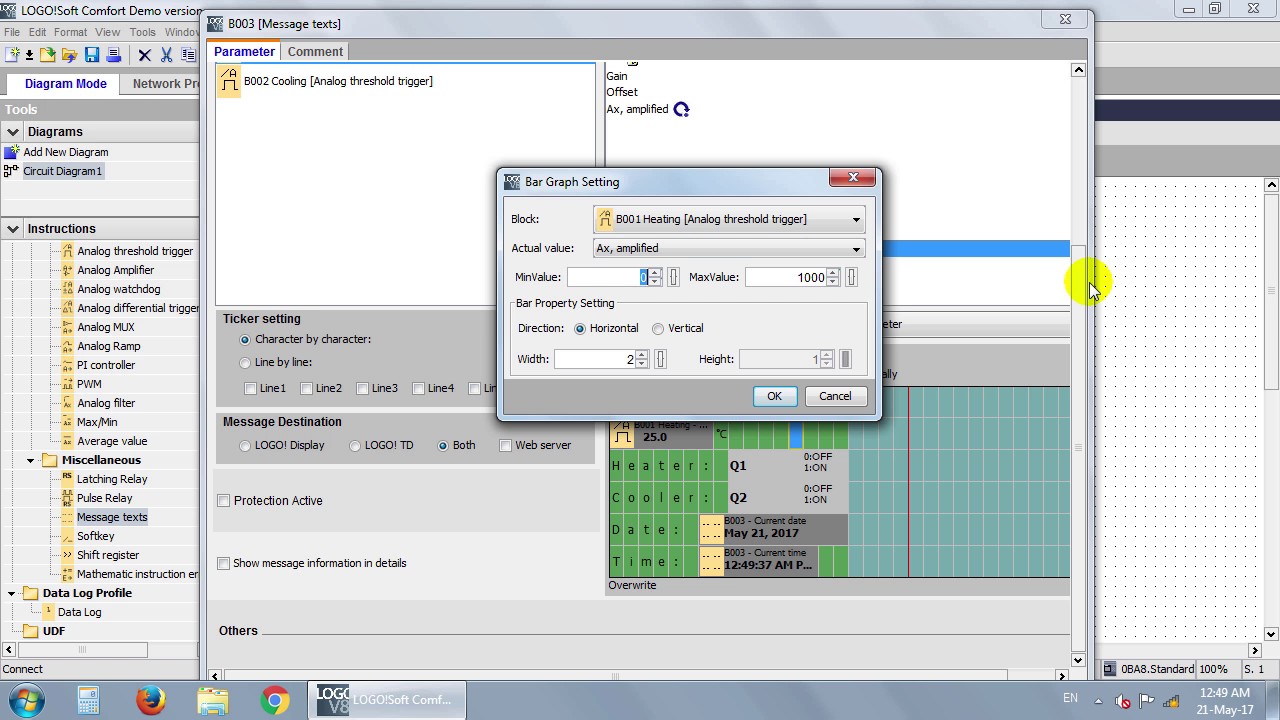Click OK in Bar Graph Setting
Viewport: 1280px width, 720px height.
774,396
